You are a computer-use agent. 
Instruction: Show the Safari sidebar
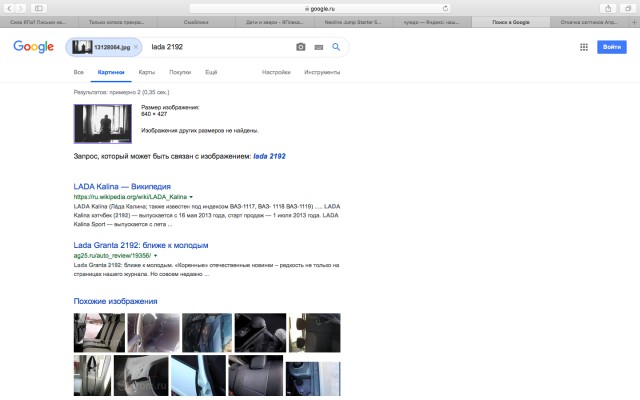tap(38, 8)
